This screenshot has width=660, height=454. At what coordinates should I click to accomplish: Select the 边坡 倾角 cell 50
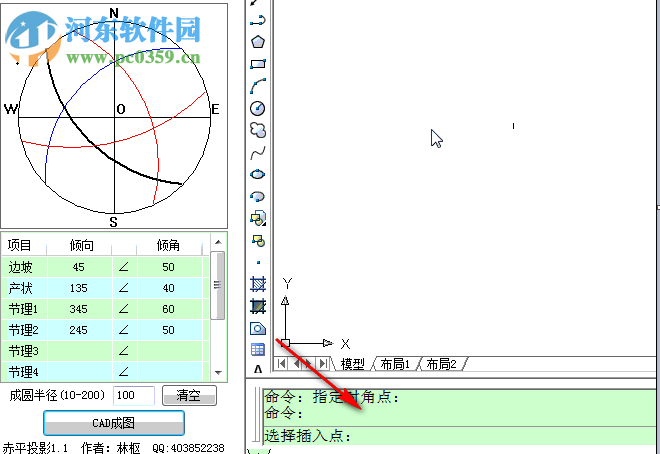click(168, 267)
